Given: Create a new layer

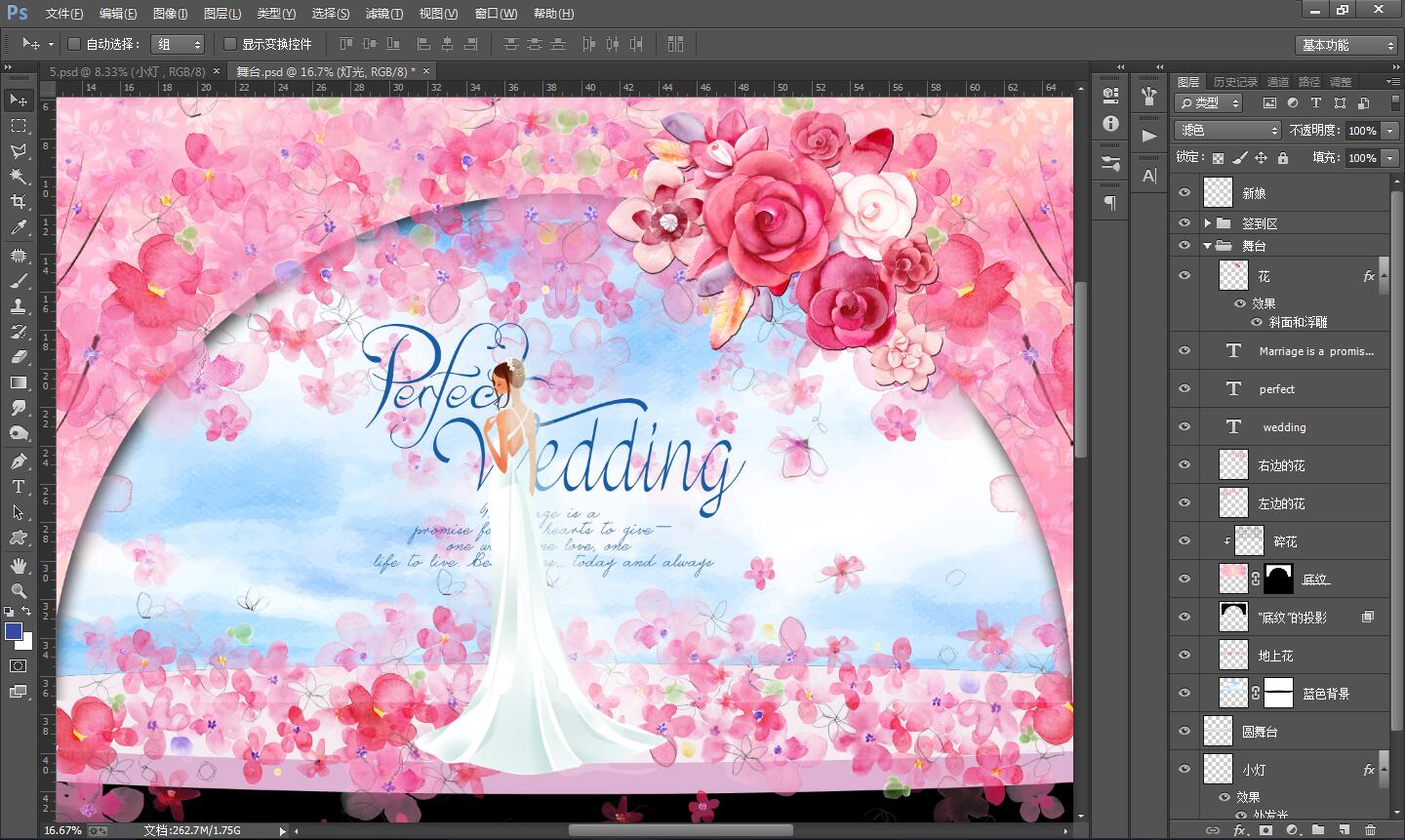Looking at the screenshot, I should [1345, 830].
